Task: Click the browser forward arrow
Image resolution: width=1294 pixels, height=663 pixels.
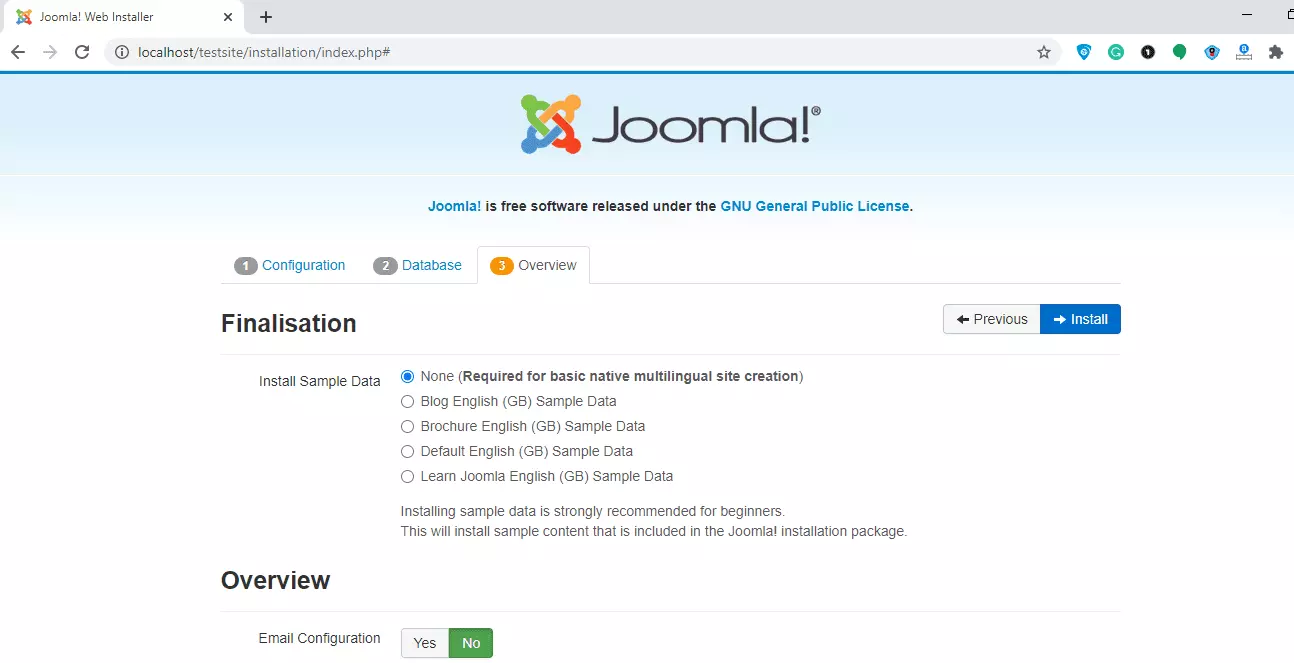Action: tap(50, 52)
